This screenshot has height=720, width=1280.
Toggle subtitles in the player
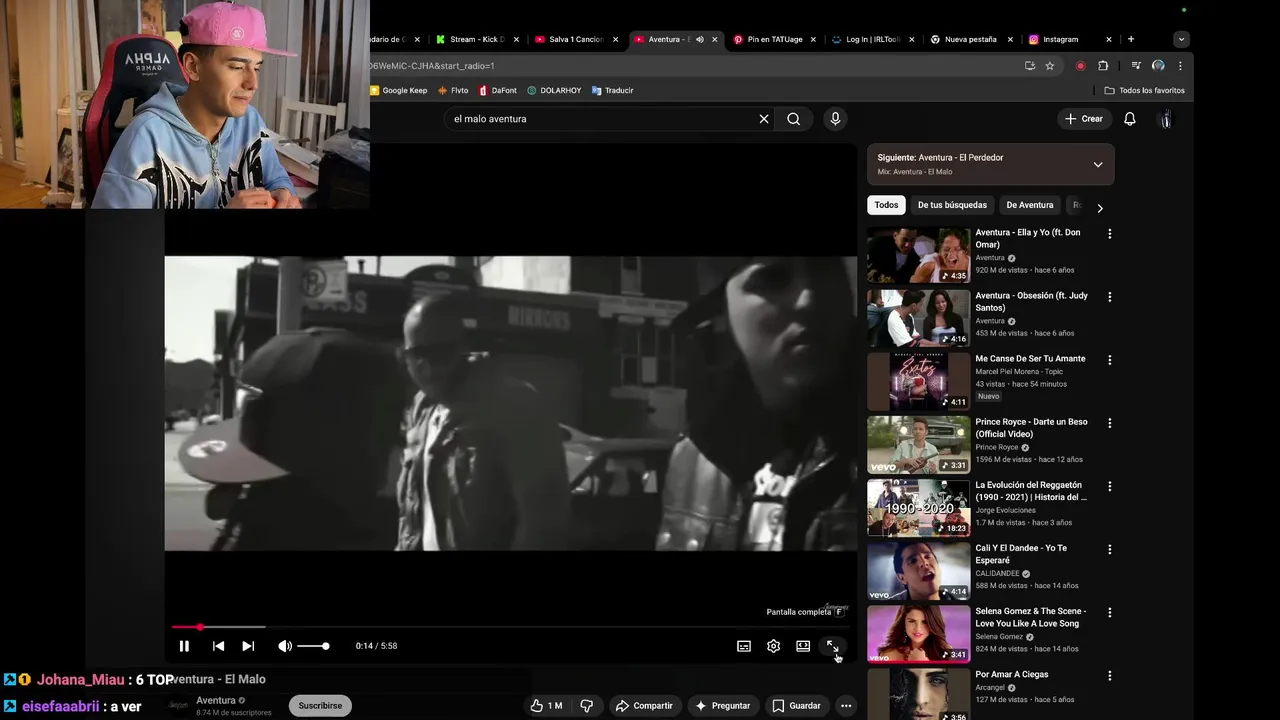click(x=744, y=646)
